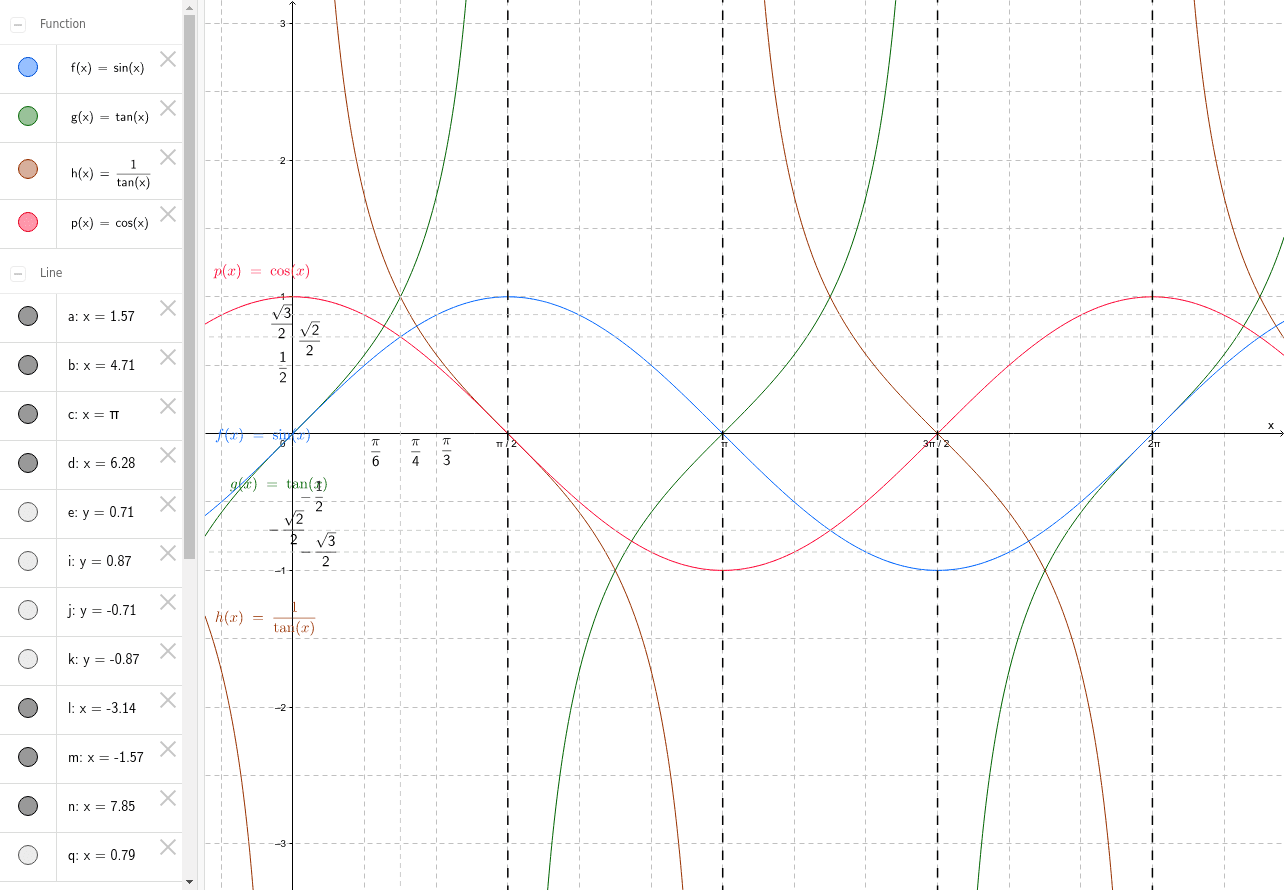Delete line j: y = -0.71
The image size is (1286, 892).
[168, 602]
